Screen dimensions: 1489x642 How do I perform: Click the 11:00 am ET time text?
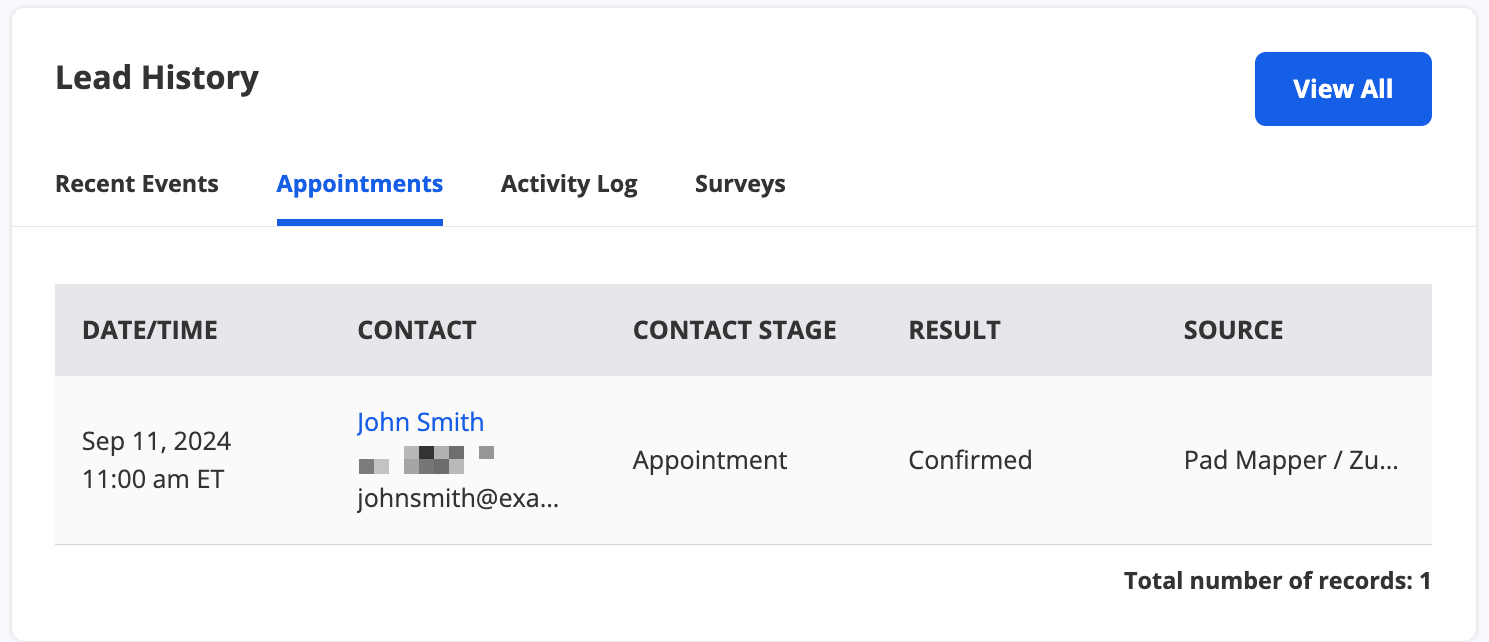[153, 479]
